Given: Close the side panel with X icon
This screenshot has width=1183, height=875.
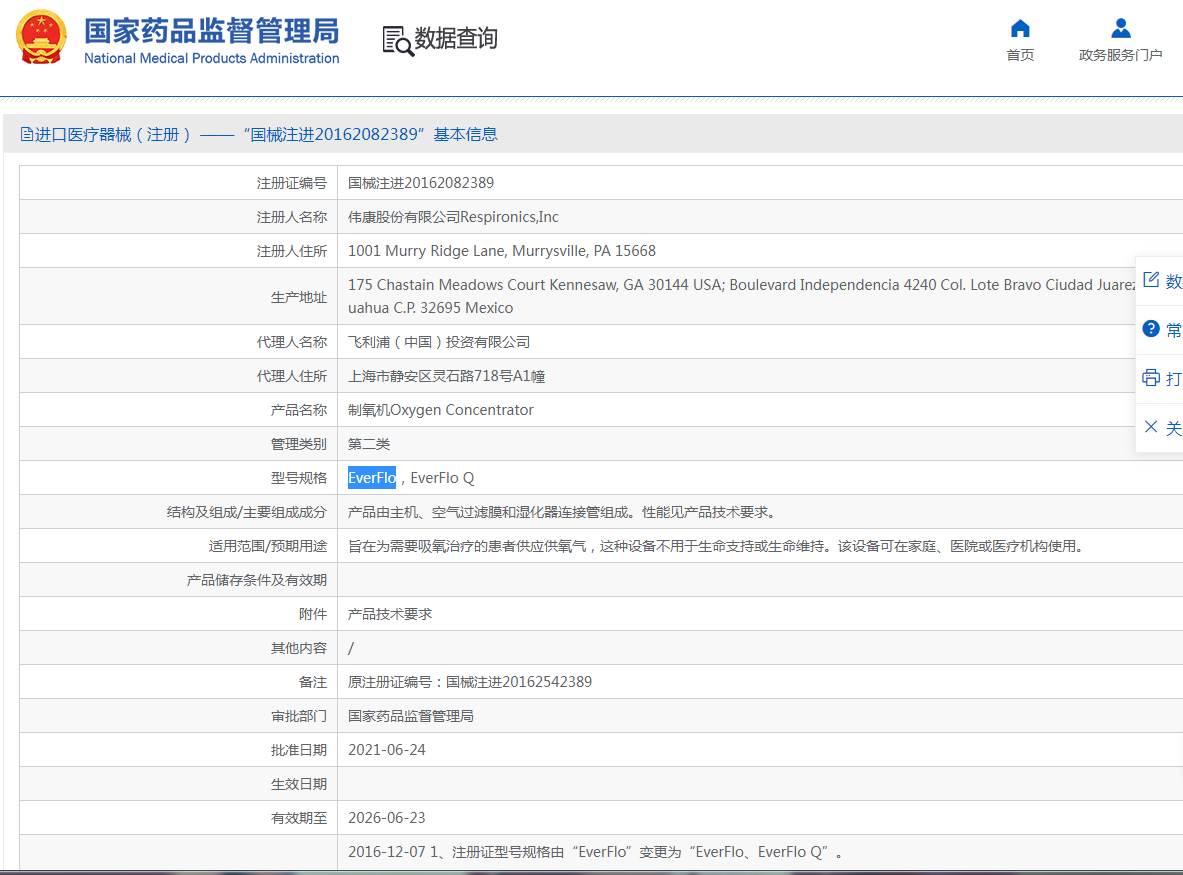Looking at the screenshot, I should point(1151,427).
